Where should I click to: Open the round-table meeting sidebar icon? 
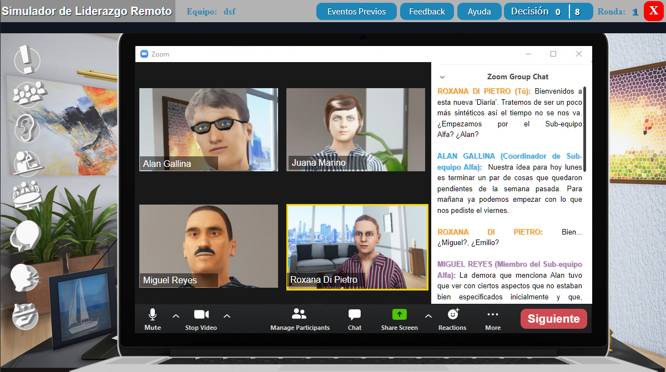click(x=27, y=195)
